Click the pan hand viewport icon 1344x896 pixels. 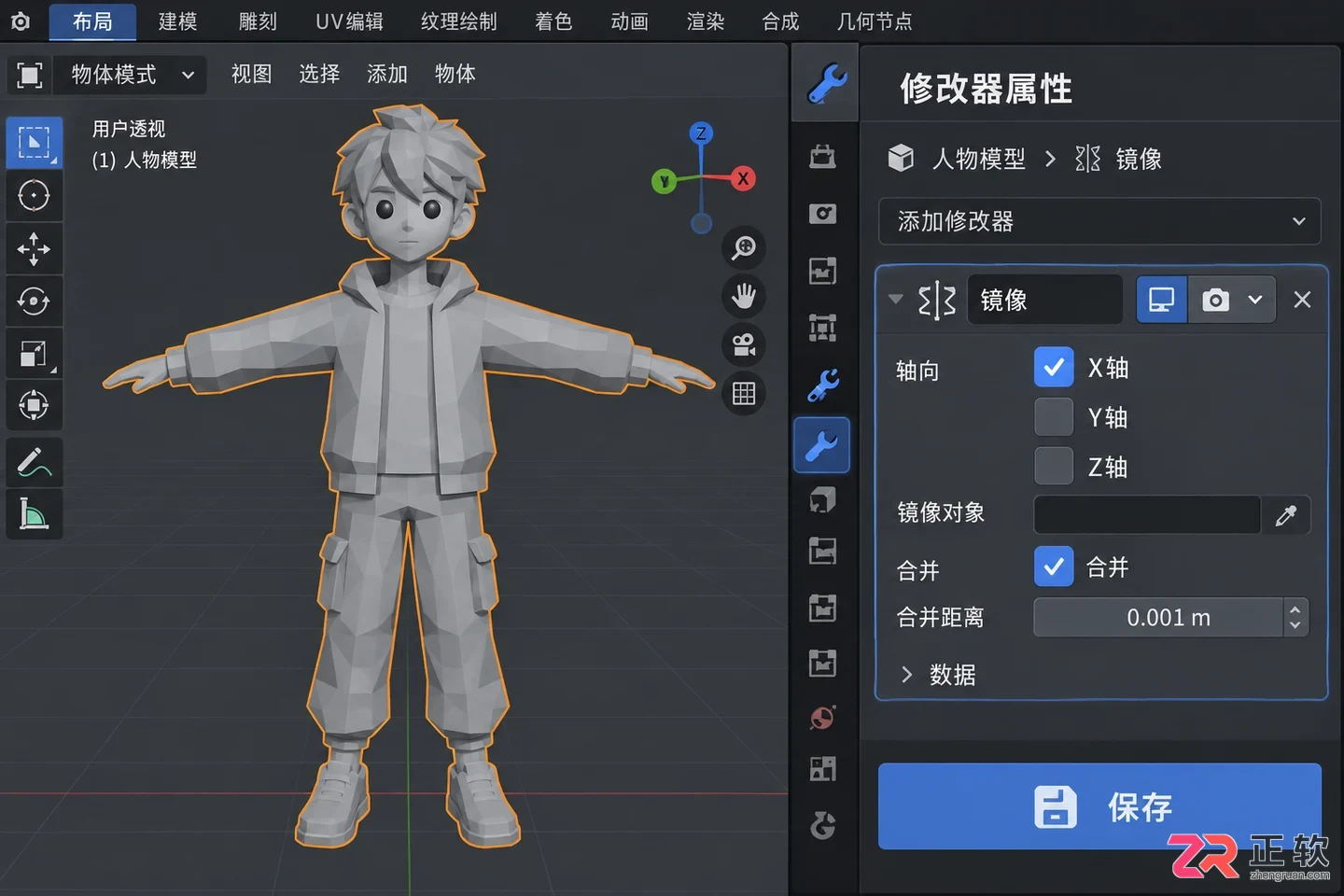(744, 297)
